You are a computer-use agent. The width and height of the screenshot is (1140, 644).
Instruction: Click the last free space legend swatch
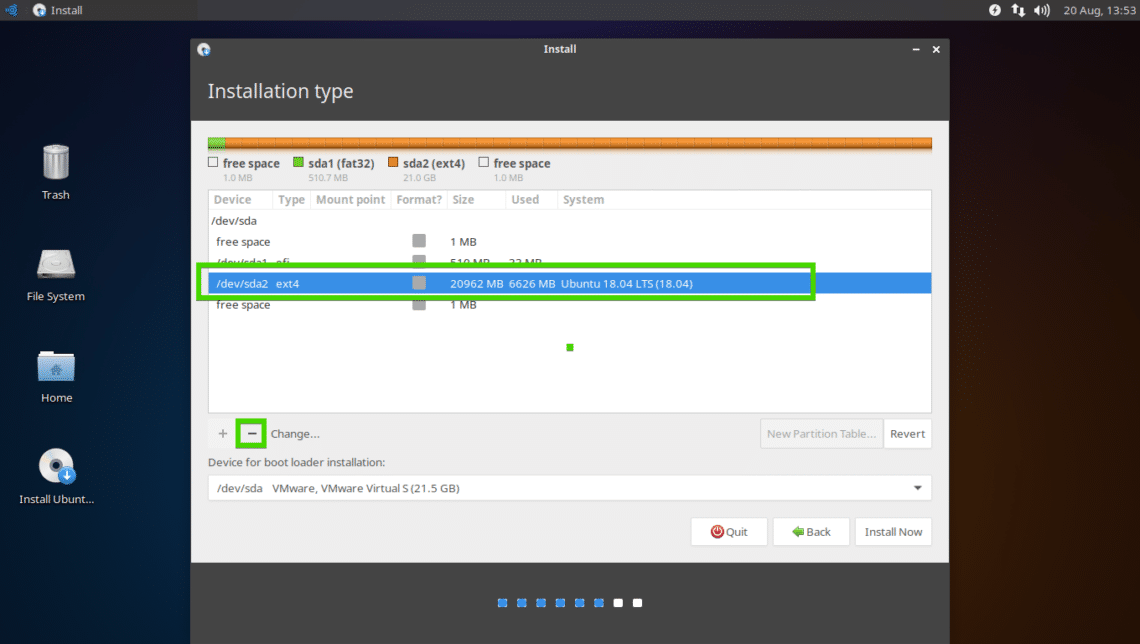(483, 162)
